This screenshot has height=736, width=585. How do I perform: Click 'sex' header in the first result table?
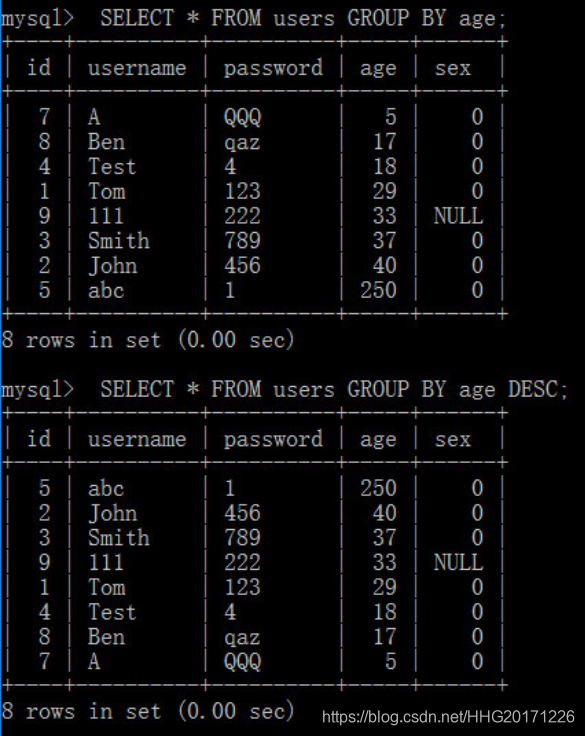click(x=452, y=69)
